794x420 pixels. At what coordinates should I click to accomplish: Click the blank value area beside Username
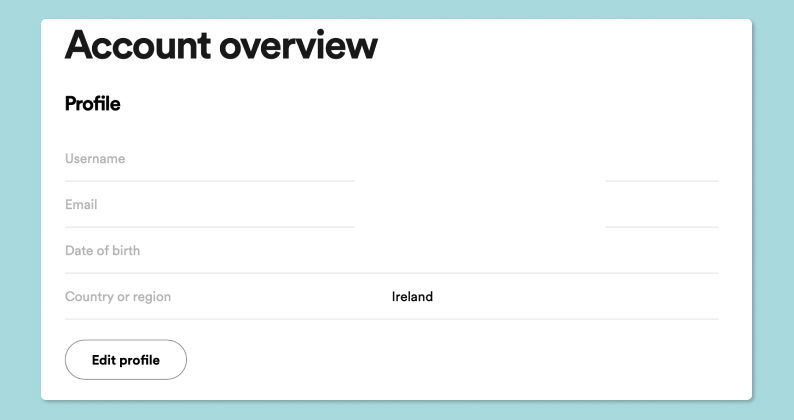pos(480,158)
